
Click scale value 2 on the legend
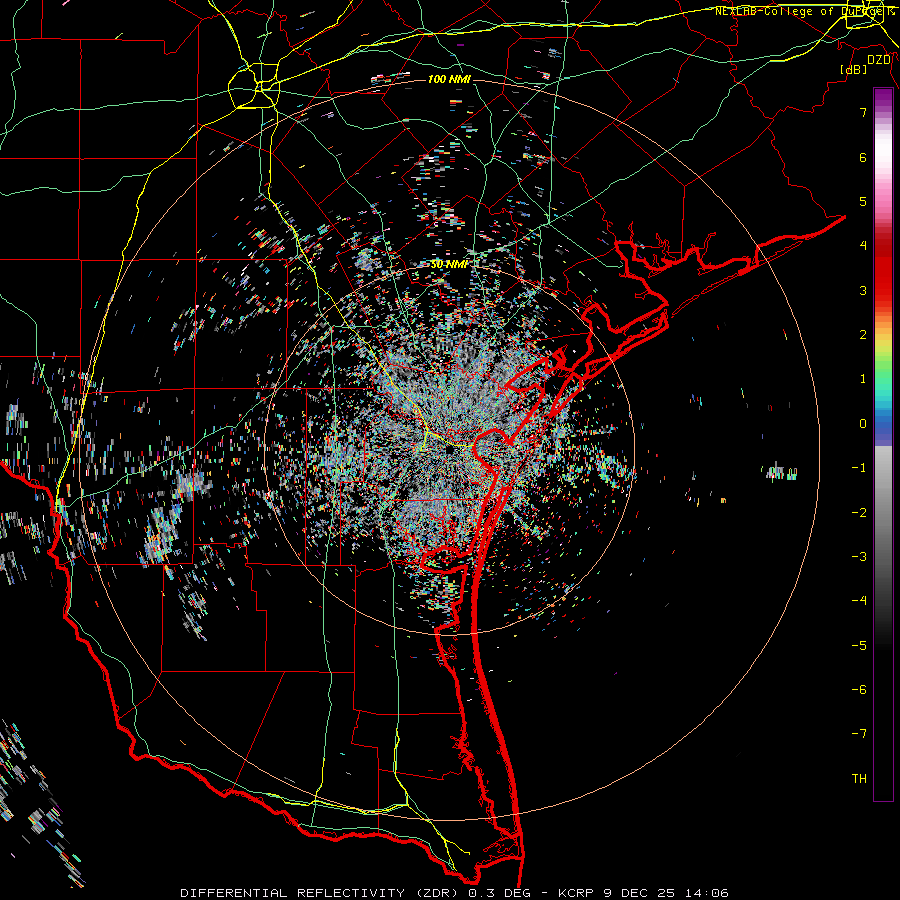pyautogui.click(x=863, y=335)
